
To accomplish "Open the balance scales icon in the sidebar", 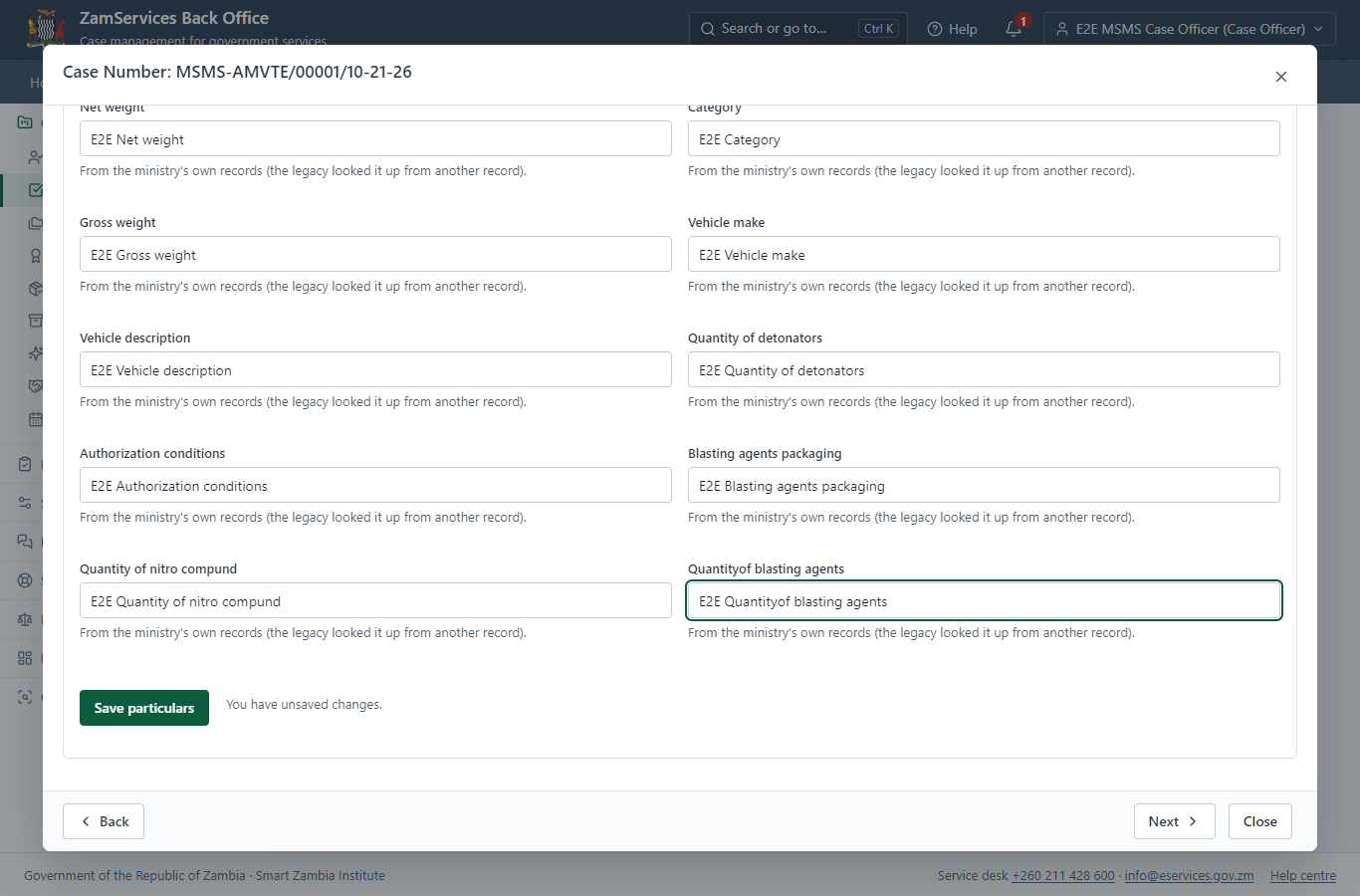I will [x=25, y=619].
